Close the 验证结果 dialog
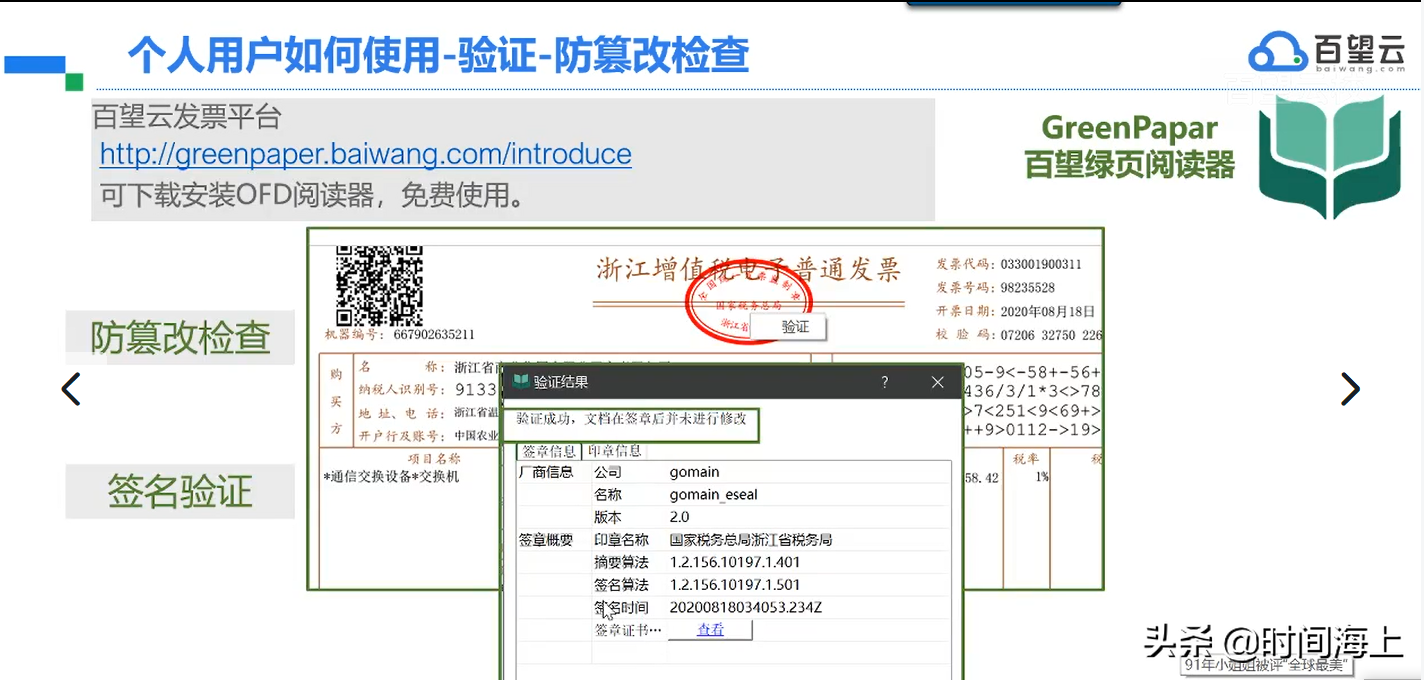The width and height of the screenshot is (1424, 680). pos(937,382)
